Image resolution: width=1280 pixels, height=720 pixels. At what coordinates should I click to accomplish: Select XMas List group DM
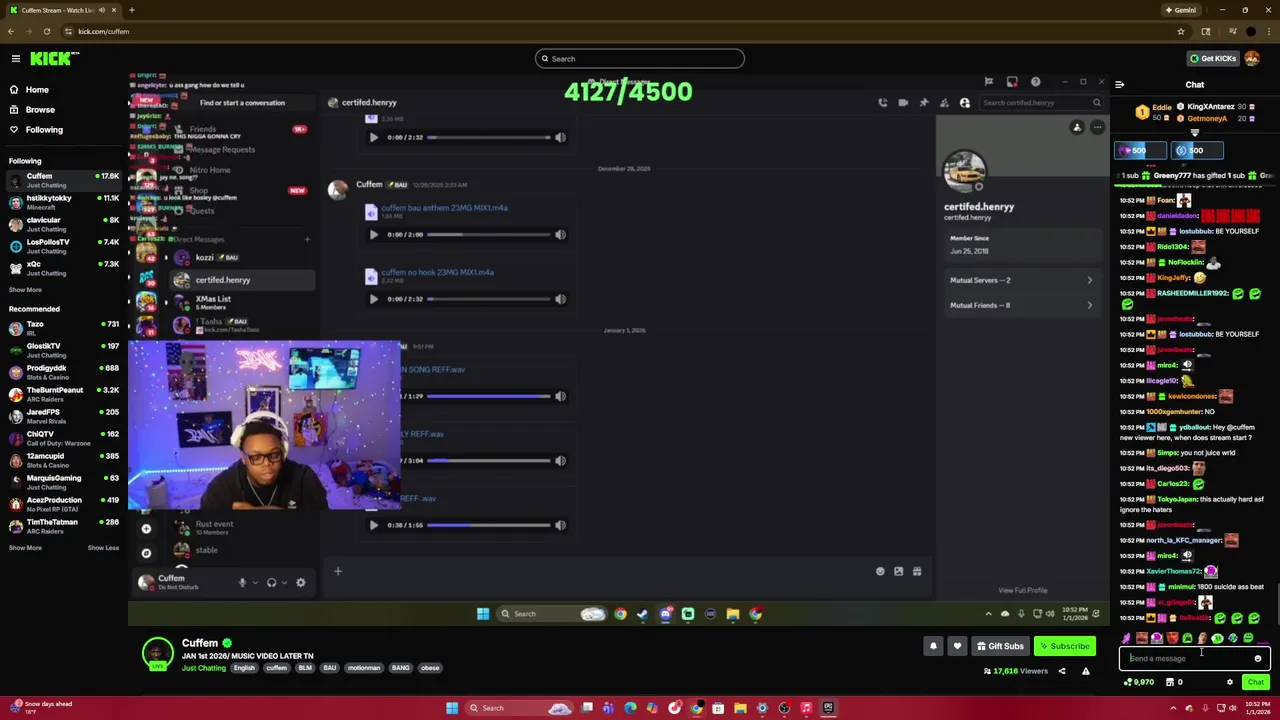coord(240,302)
